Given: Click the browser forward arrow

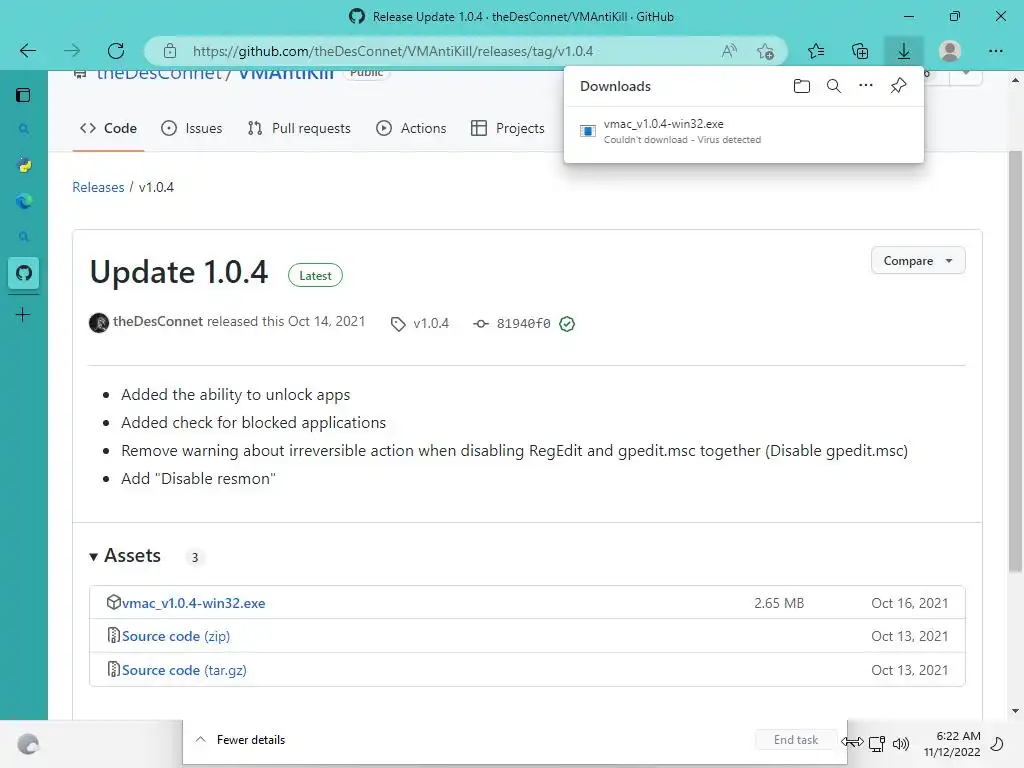Looking at the screenshot, I should tap(72, 51).
